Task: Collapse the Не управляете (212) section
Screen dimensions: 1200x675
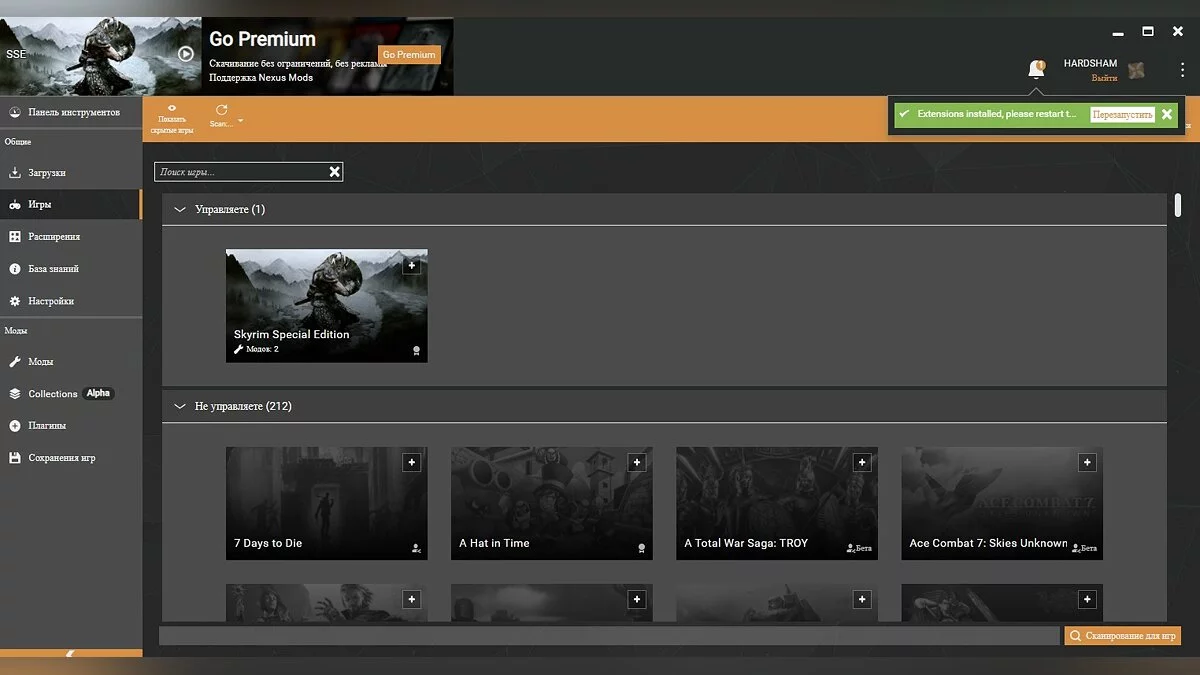Action: [180, 407]
